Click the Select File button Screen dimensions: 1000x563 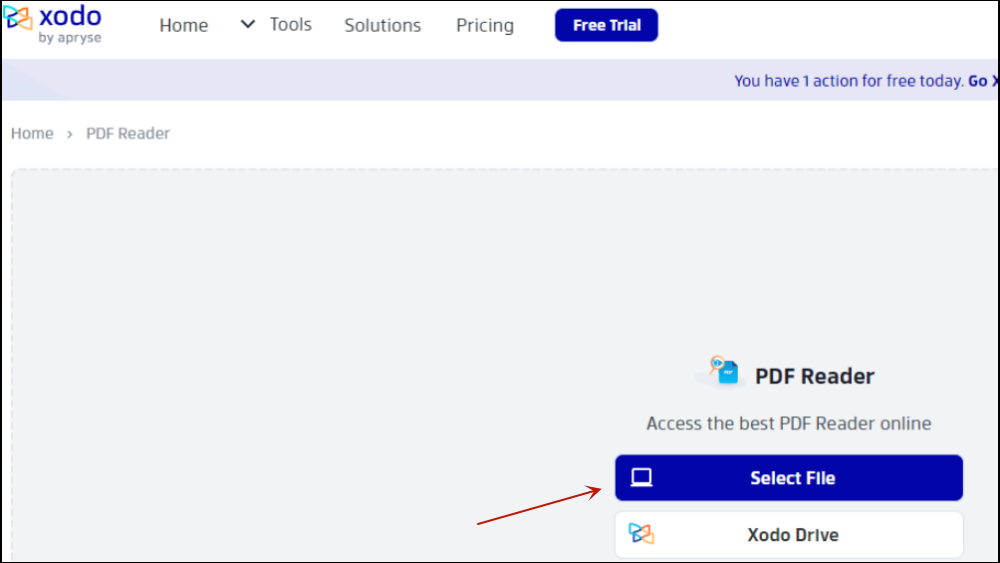click(x=789, y=478)
